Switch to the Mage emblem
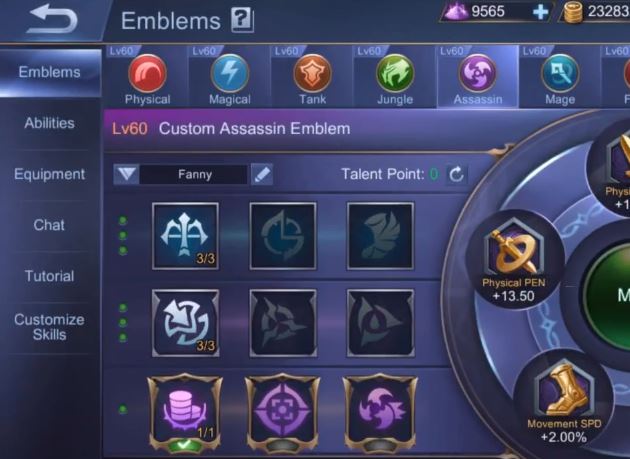The image size is (630, 459). (x=560, y=74)
